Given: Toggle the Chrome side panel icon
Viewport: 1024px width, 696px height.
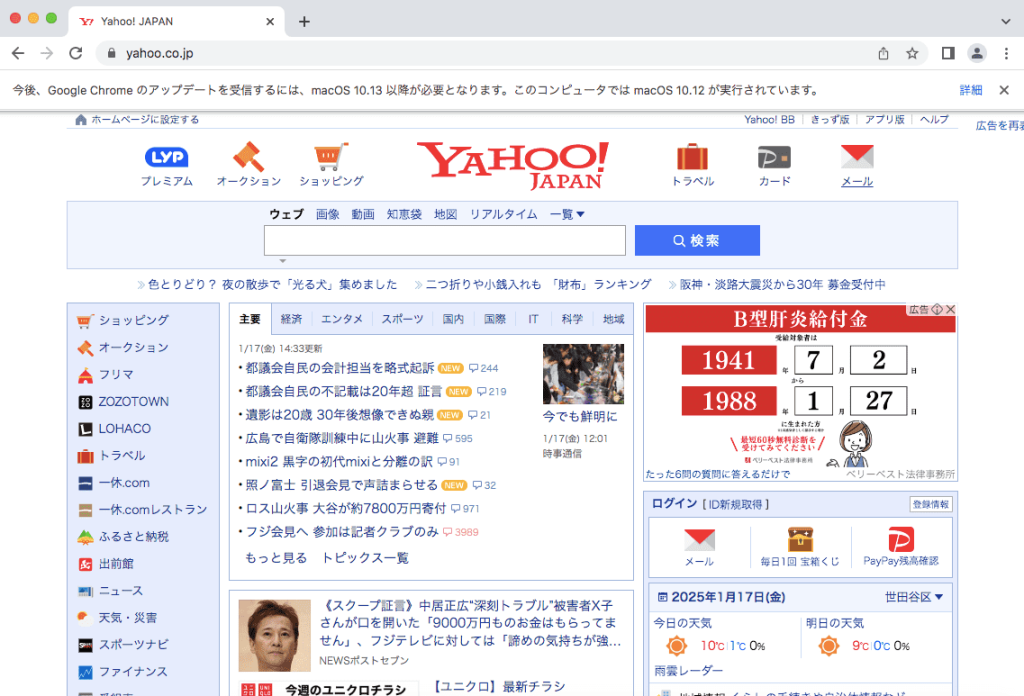Looking at the screenshot, I should pos(948,54).
